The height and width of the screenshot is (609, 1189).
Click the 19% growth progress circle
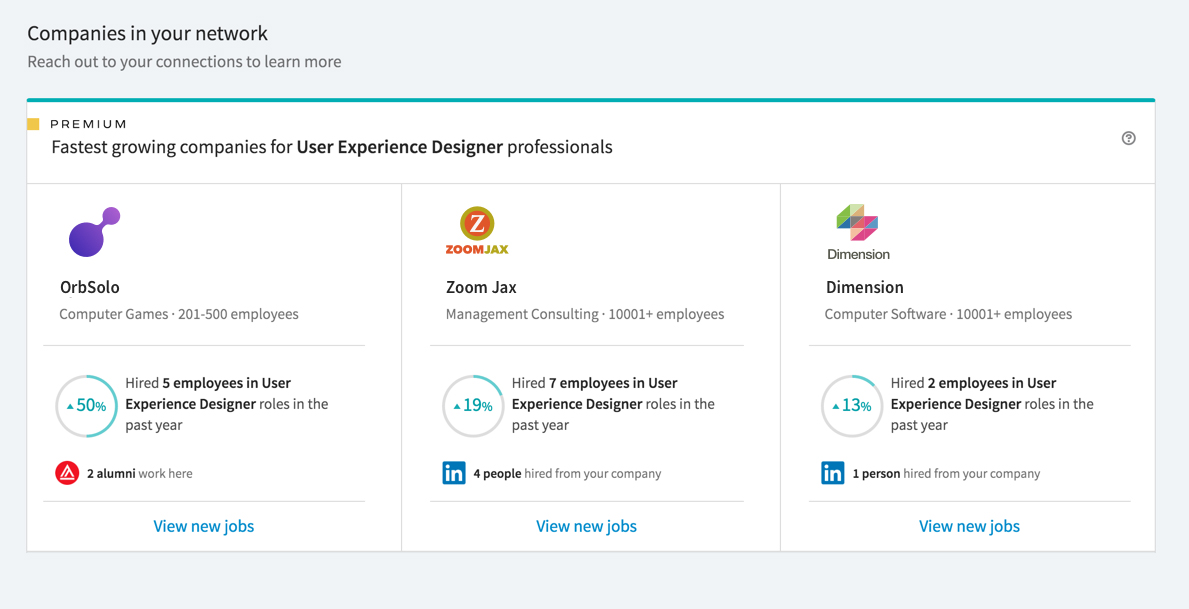click(x=472, y=406)
